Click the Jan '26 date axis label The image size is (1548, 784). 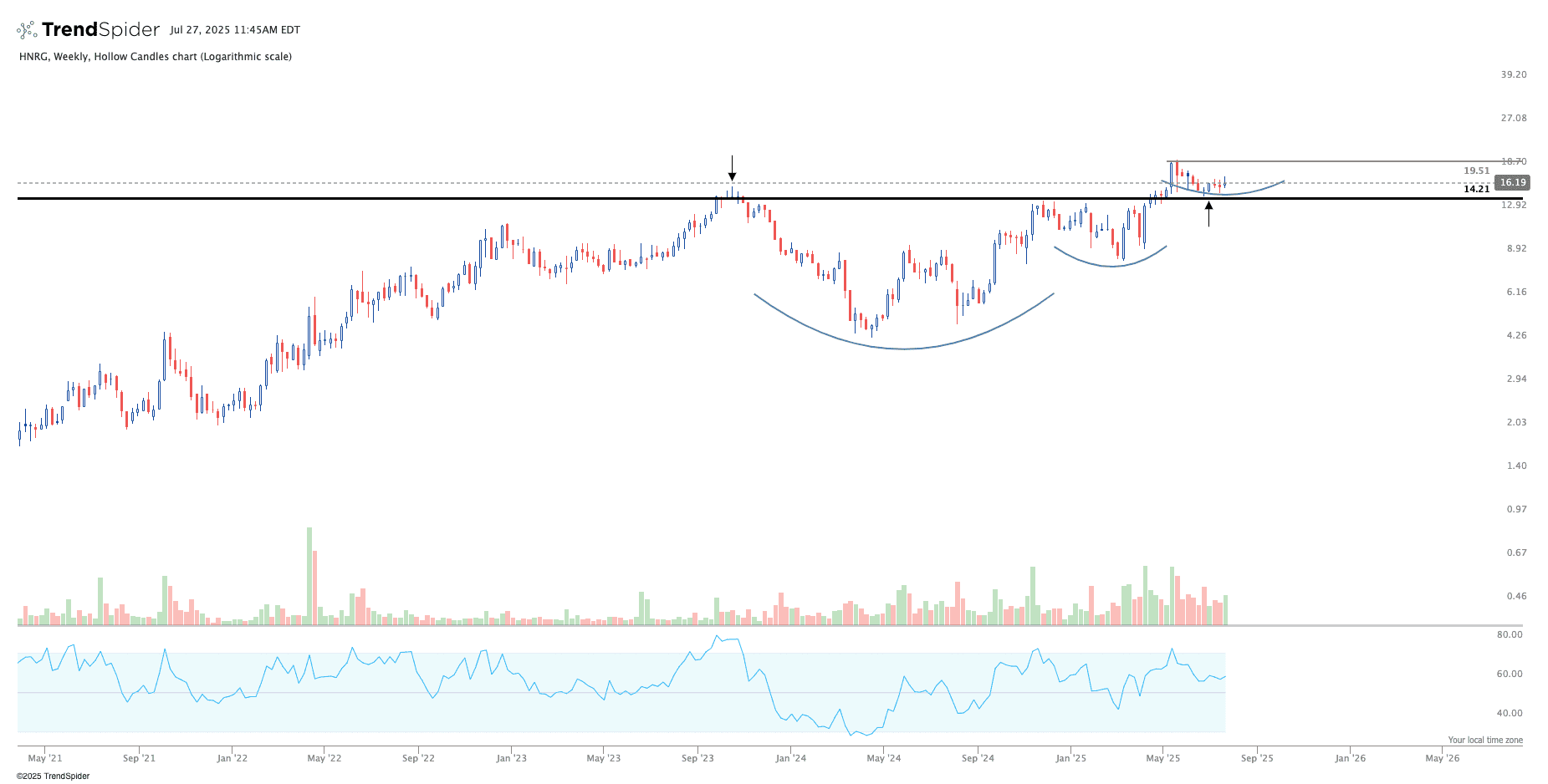[1350, 758]
